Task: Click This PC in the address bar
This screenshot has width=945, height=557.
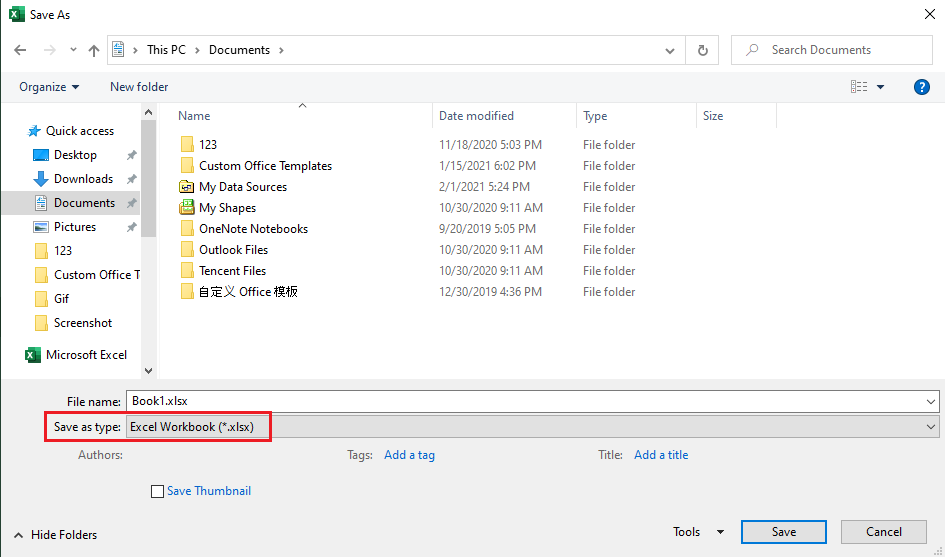Action: (166, 50)
